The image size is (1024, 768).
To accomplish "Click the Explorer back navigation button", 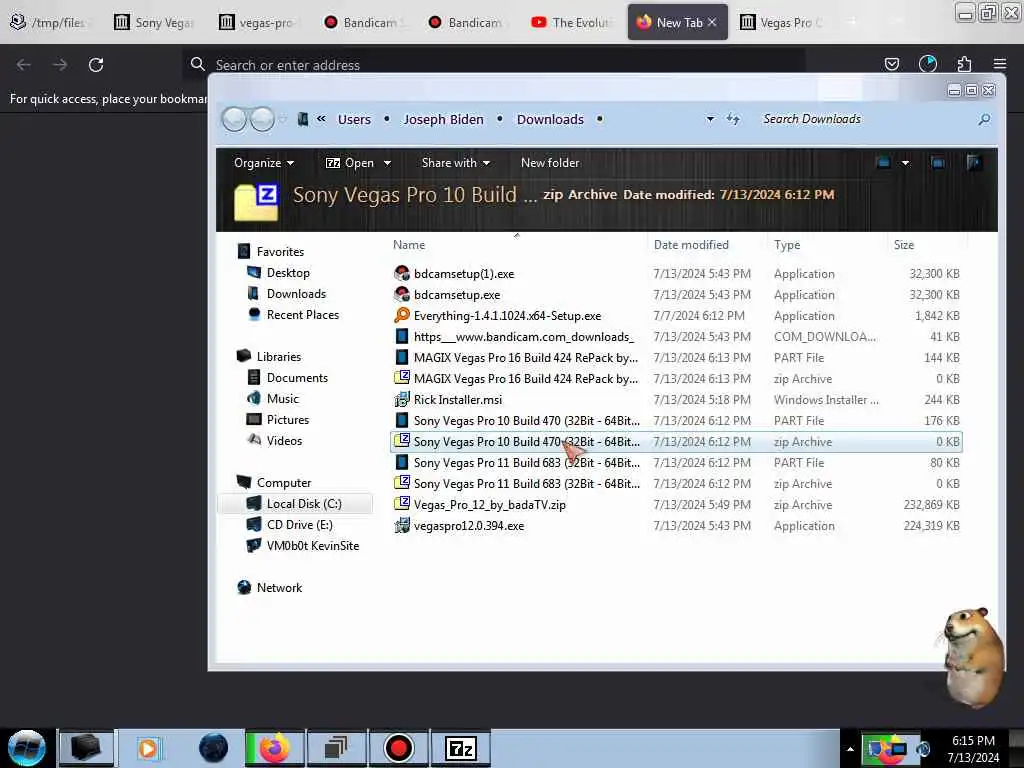I will [234, 119].
